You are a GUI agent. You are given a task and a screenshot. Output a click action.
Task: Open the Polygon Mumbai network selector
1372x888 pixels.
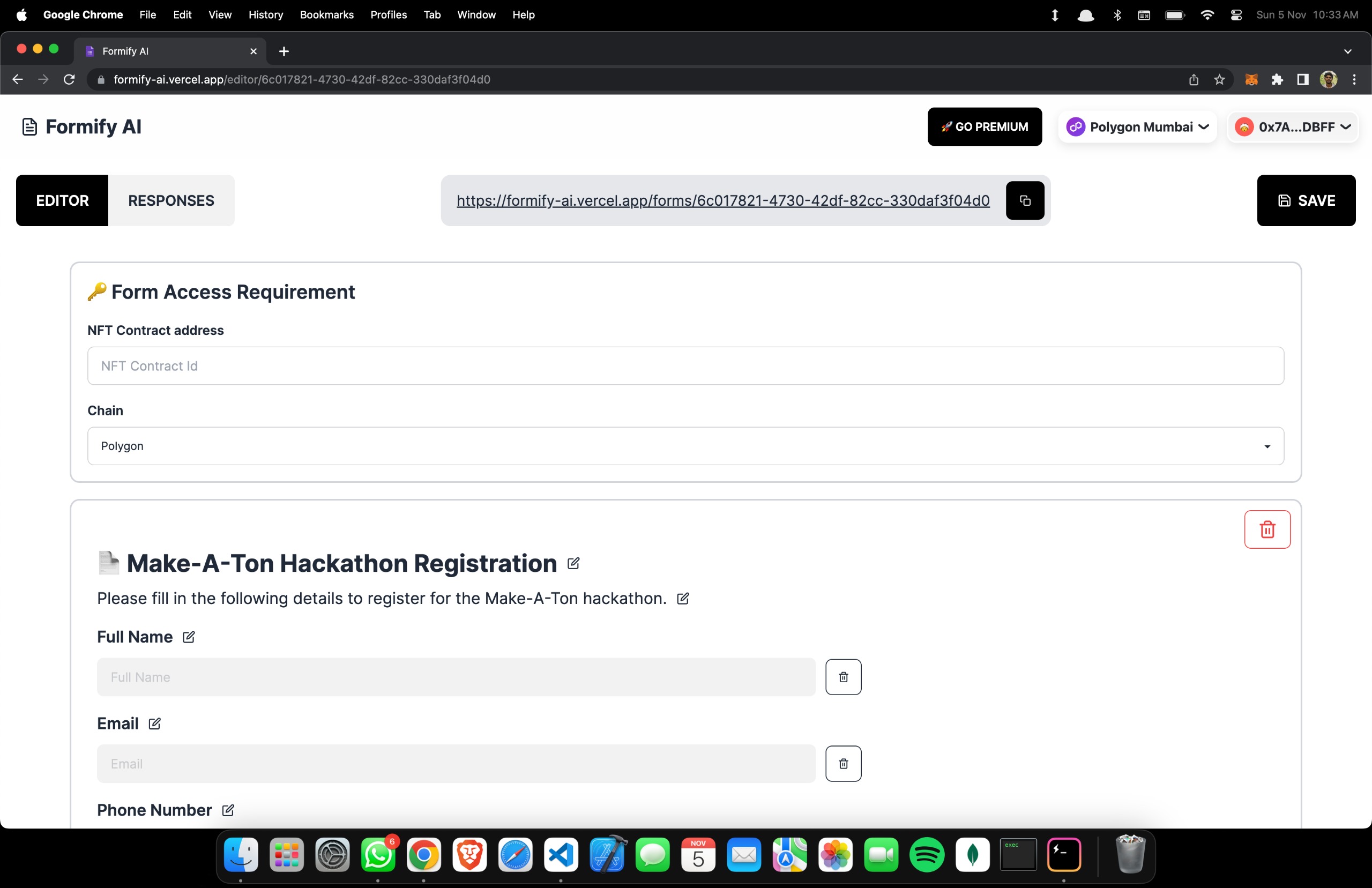point(1137,127)
